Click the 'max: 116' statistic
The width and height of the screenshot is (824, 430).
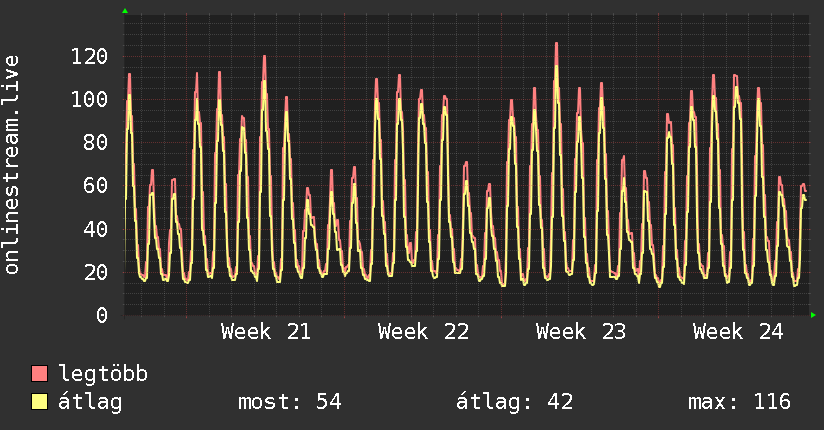(739, 402)
